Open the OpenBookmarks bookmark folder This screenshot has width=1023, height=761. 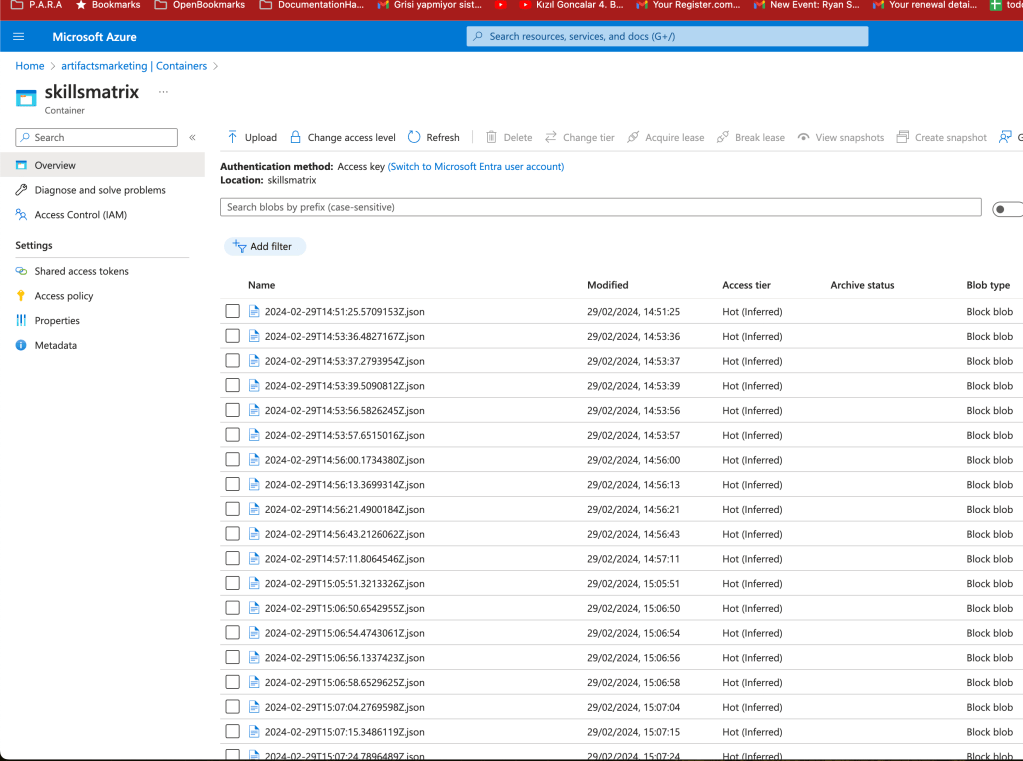200,5
